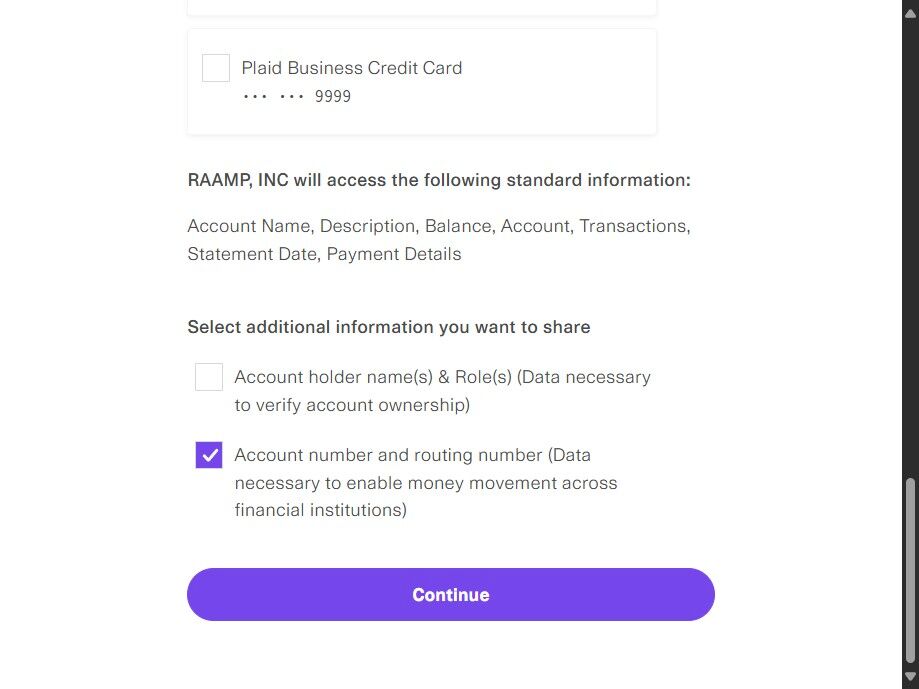
Task: Click the 'Statement Date, Payment Details' text
Action: (x=324, y=254)
